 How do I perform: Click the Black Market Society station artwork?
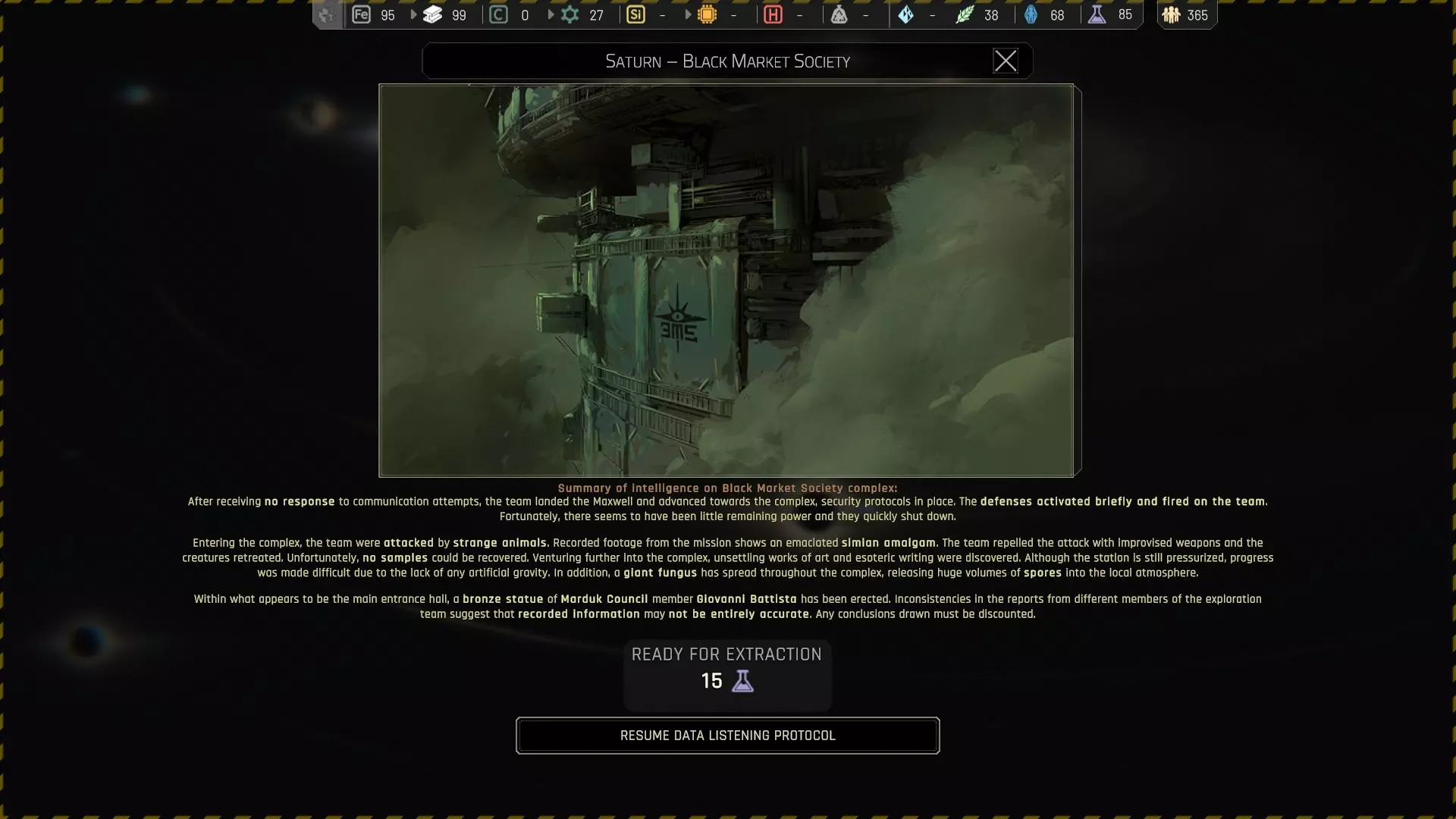tap(726, 280)
